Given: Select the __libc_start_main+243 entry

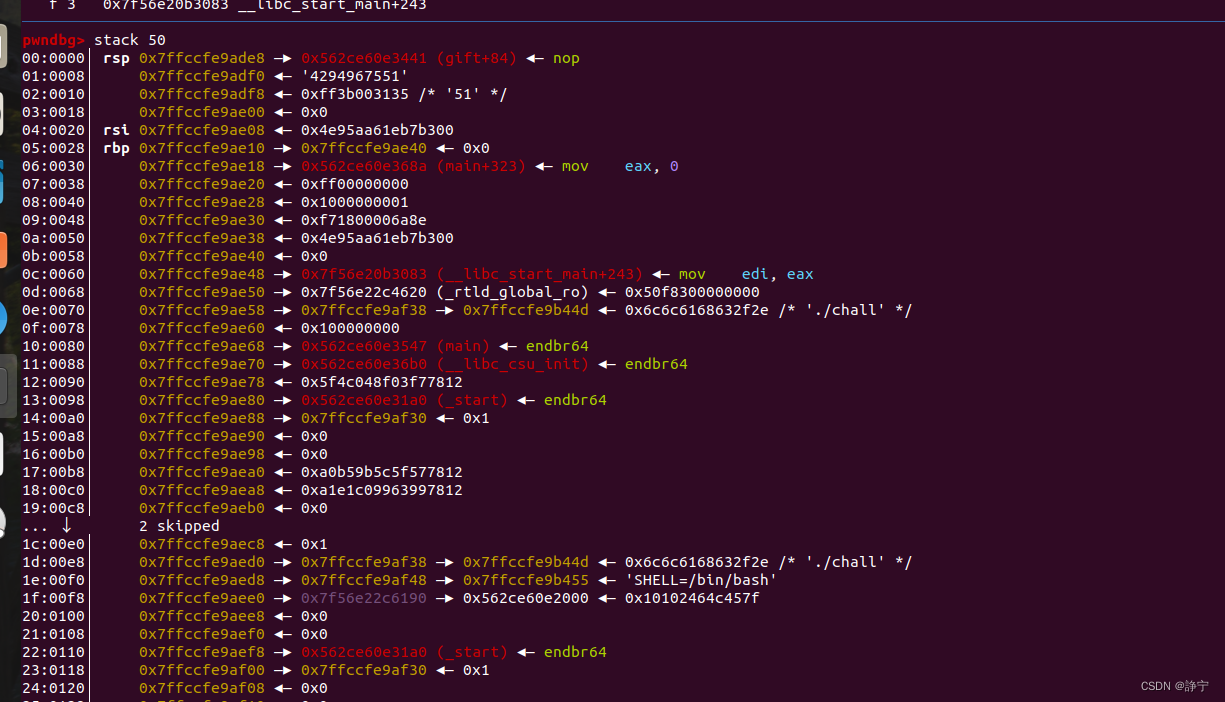Looking at the screenshot, I should 539,274.
